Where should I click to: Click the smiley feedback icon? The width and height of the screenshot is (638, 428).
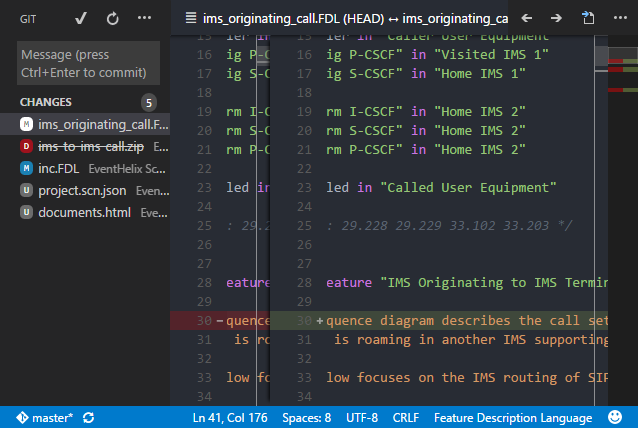[615, 417]
